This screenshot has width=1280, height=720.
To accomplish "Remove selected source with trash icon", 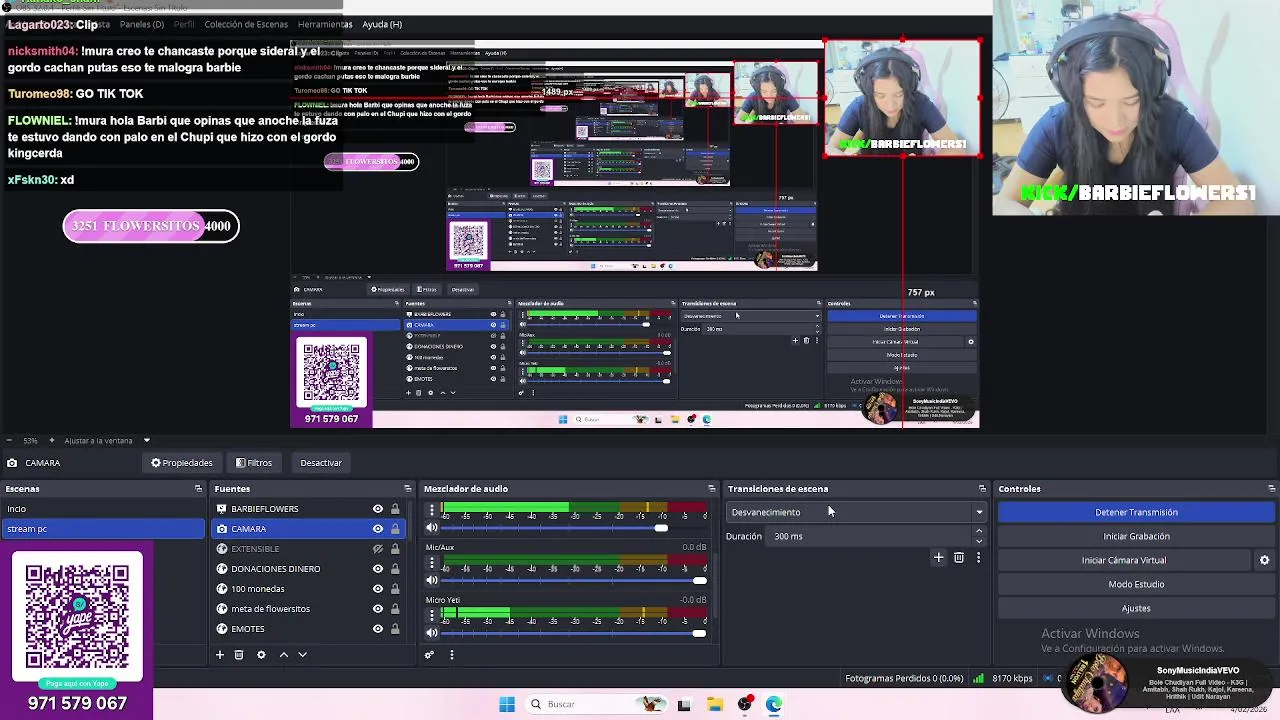I will pos(239,655).
